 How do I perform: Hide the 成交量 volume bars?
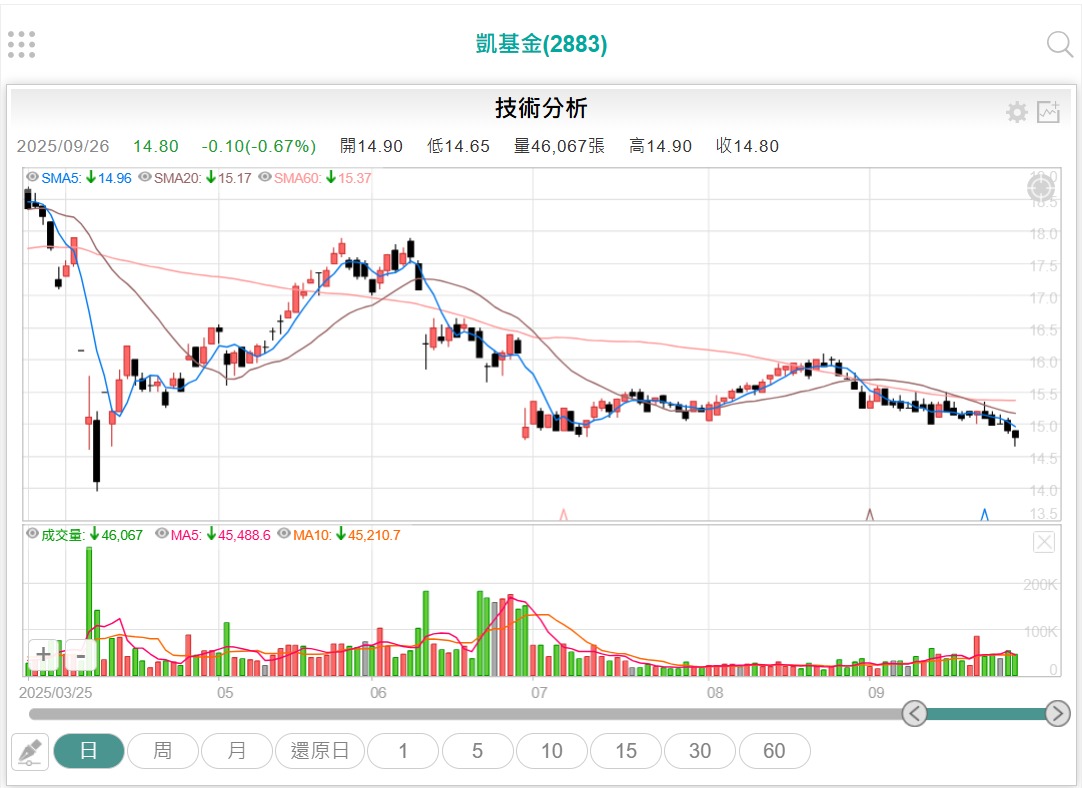(x=33, y=535)
